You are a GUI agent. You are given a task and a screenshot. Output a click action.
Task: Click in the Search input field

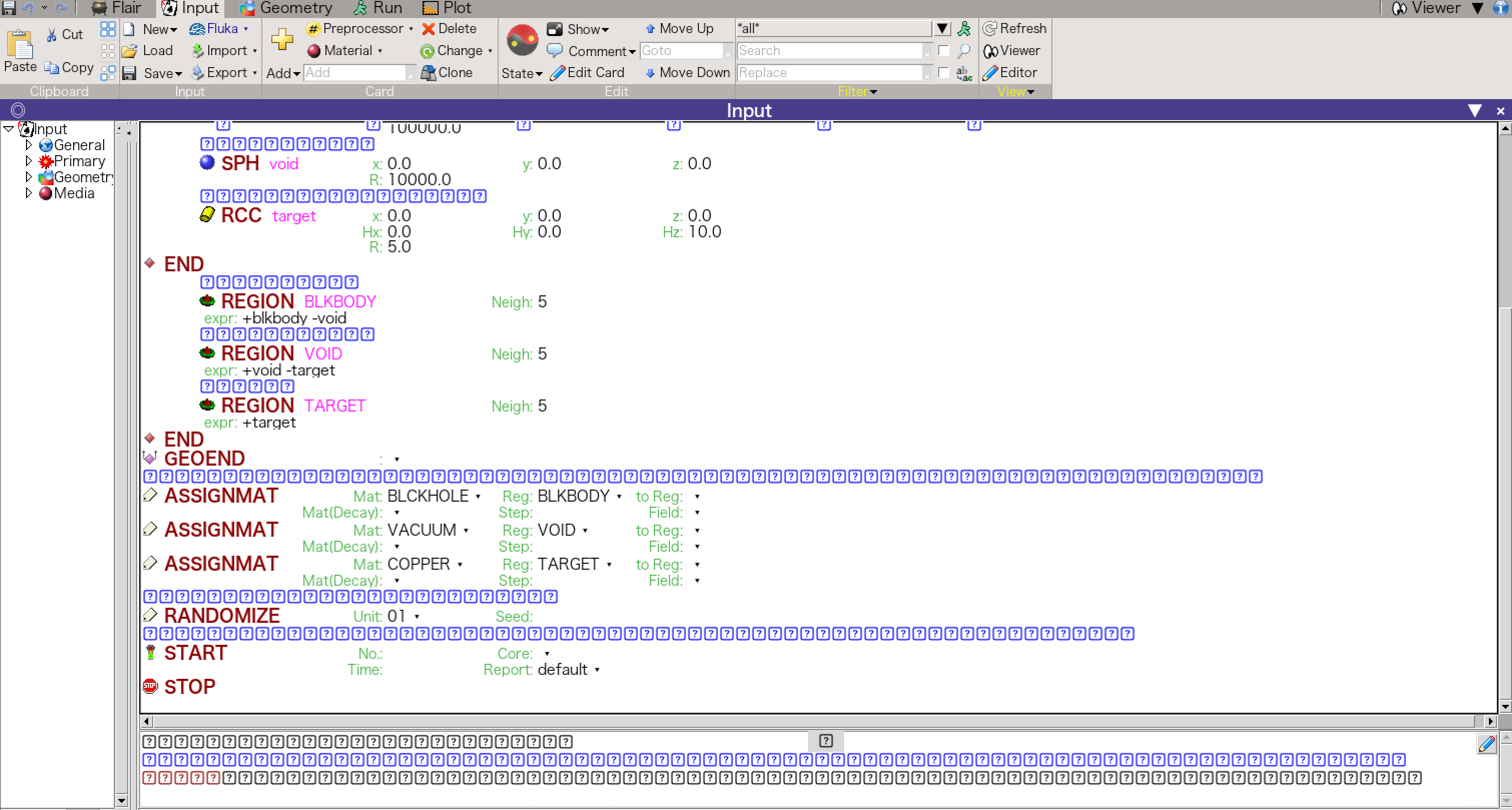click(x=829, y=51)
